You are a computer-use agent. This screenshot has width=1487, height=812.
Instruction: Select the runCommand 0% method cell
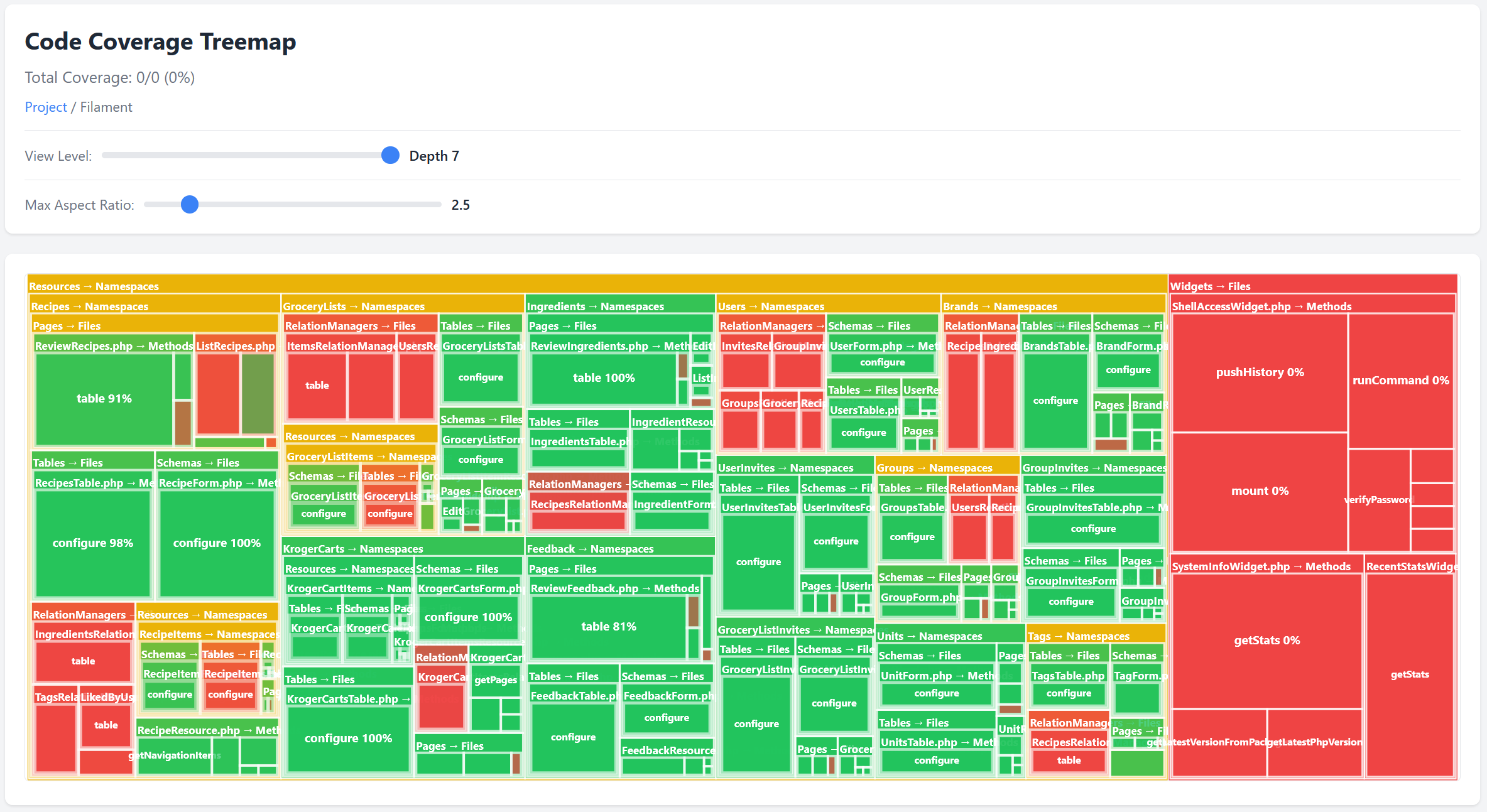tap(1400, 380)
